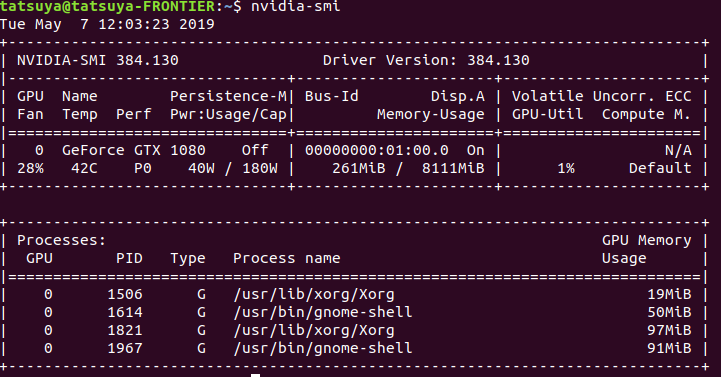Viewport: 721px width, 377px height.
Task: Click the "Processes:" label
Action: tap(62, 240)
